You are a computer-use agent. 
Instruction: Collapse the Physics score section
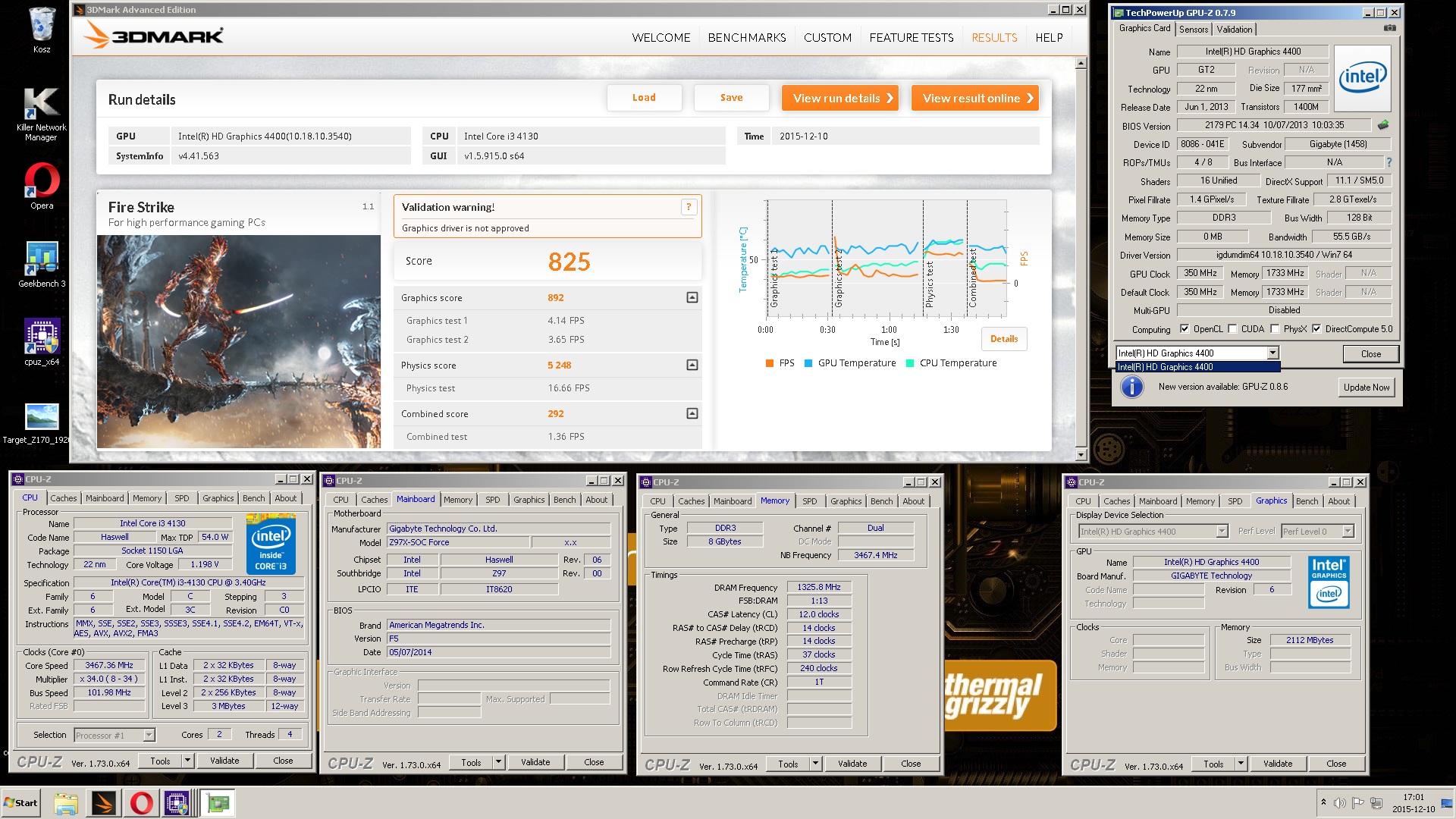pyautogui.click(x=692, y=365)
